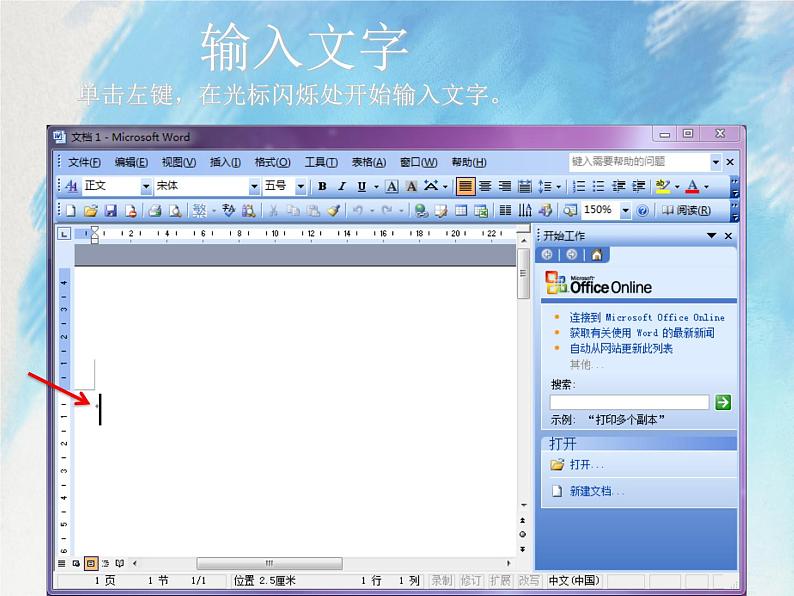Click the Research icon
This screenshot has height=596, width=794.
tap(249, 210)
